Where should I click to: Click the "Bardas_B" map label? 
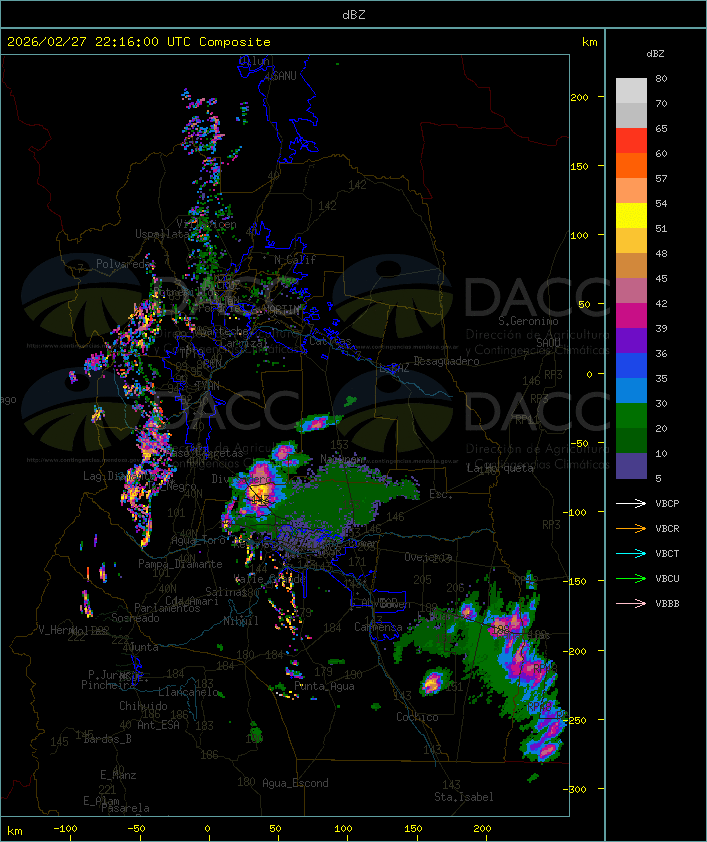point(108,739)
